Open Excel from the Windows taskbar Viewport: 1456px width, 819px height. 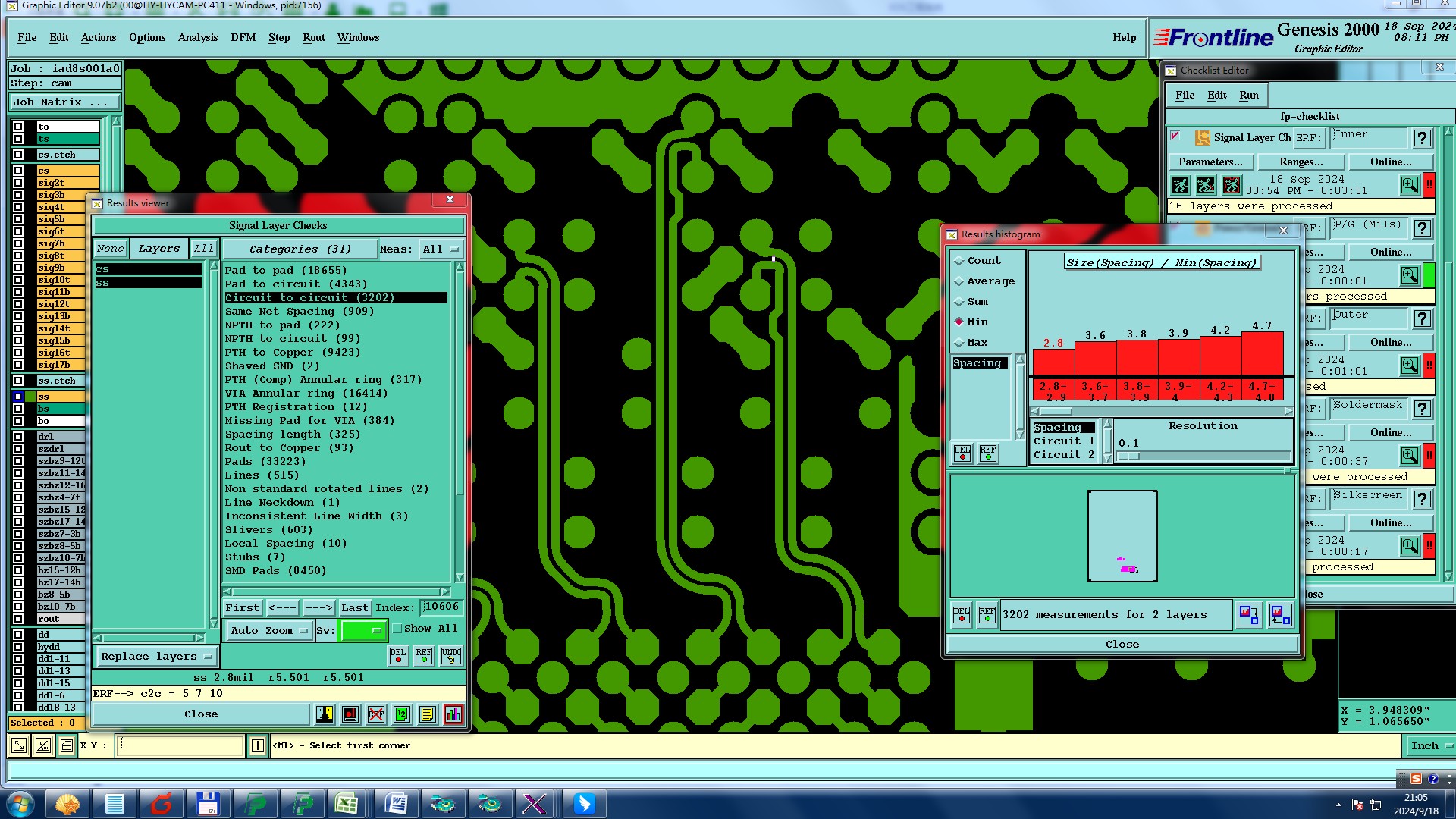point(347,804)
